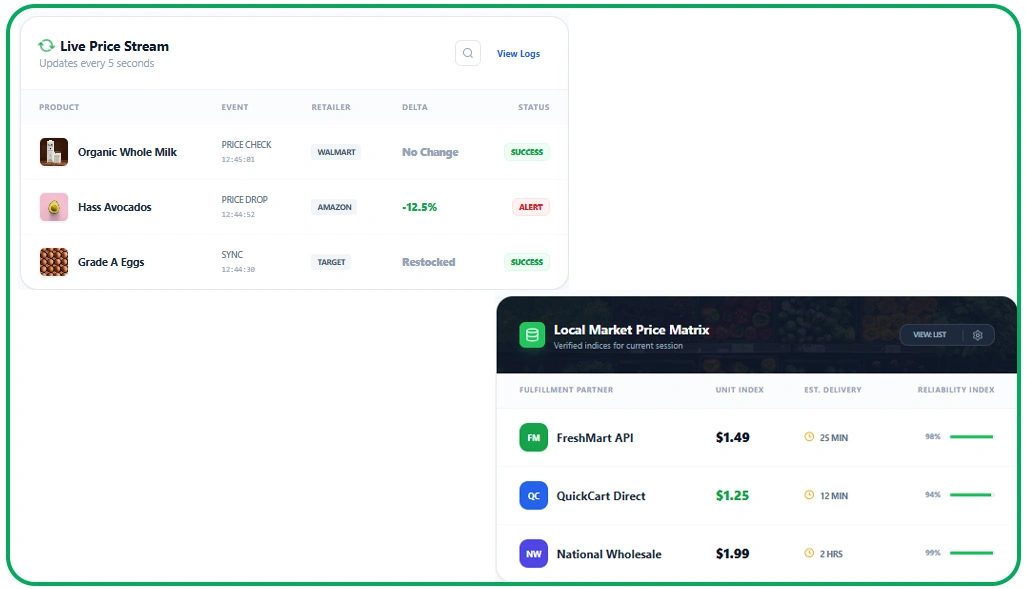Viewport: 1026px width, 589px height.
Task: Click the QuickCart Direct QC badge icon
Action: click(534, 496)
